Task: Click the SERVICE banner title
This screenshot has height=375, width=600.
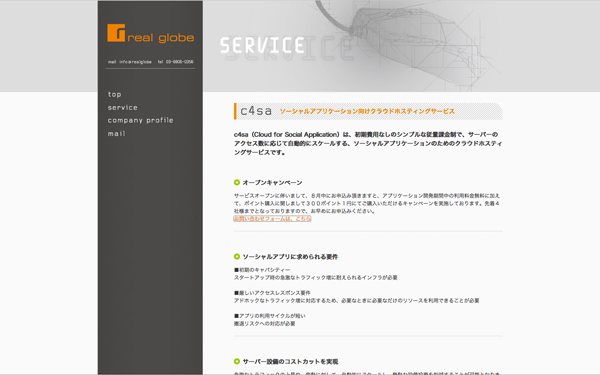Action: 262,46
